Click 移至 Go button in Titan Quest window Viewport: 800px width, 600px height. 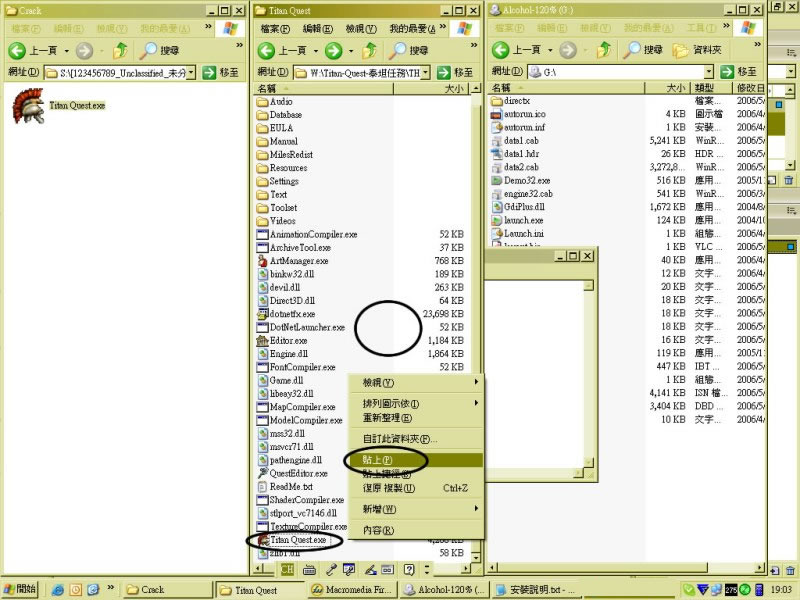(455, 73)
